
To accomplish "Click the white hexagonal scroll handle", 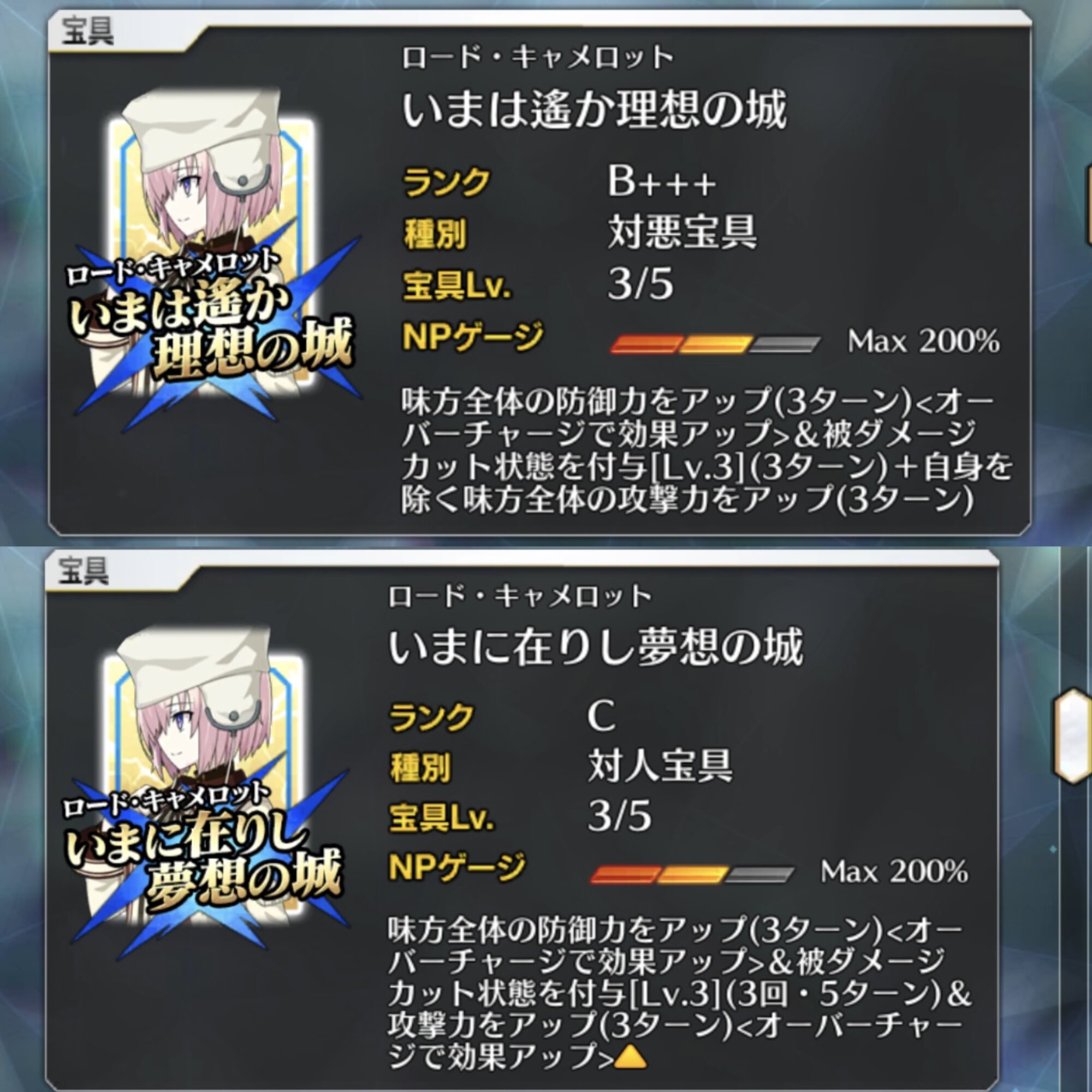I will (x=1072, y=745).
